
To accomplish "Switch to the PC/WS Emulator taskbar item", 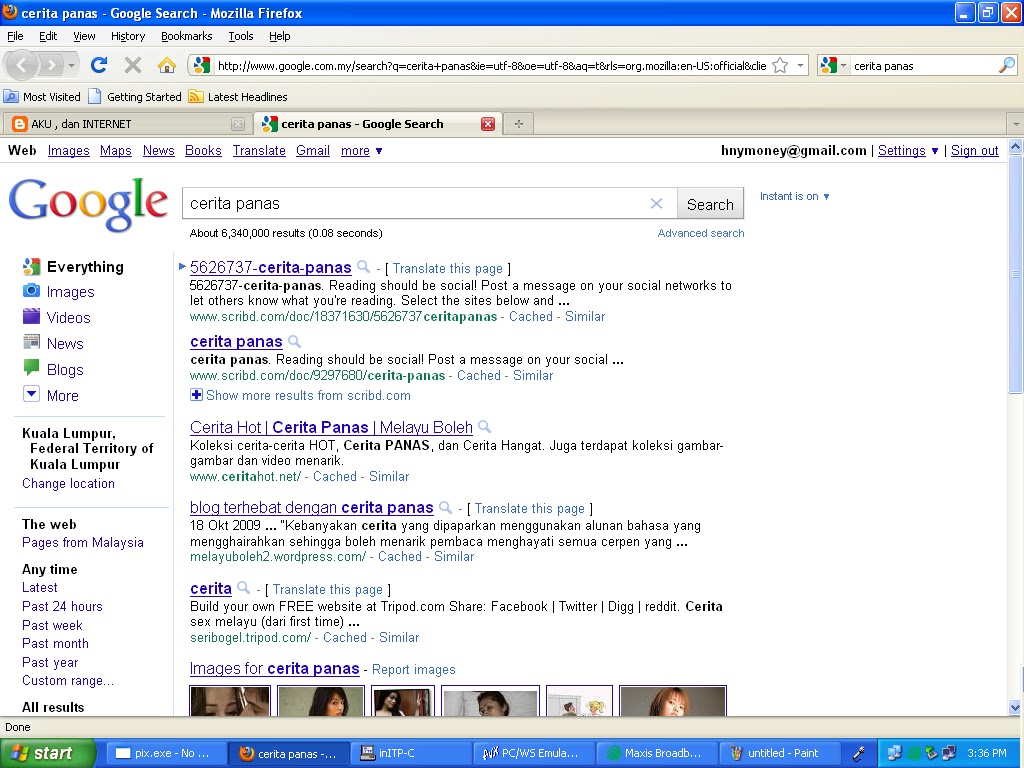I will [532, 753].
